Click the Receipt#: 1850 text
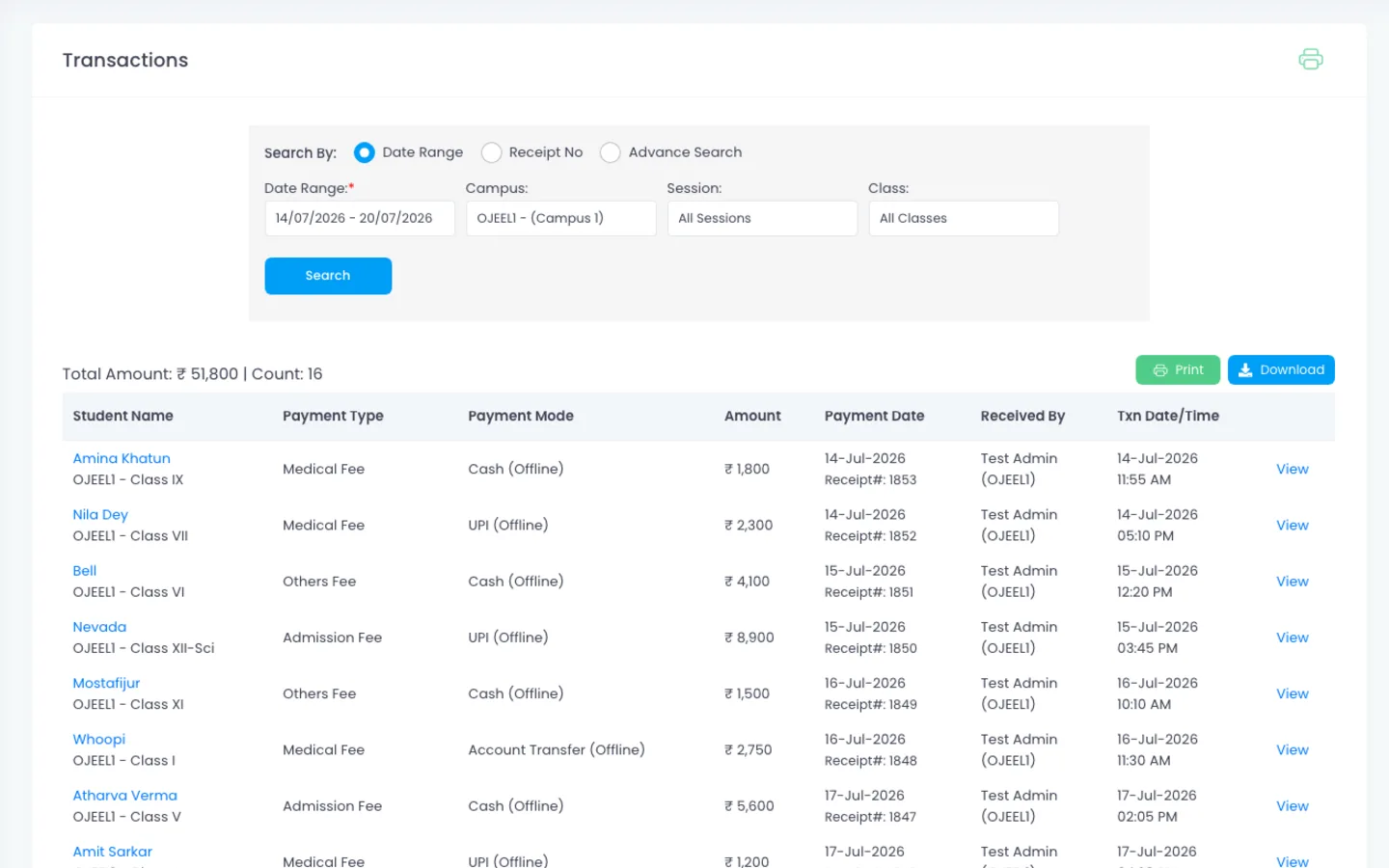The width and height of the screenshot is (1389, 868). (871, 648)
